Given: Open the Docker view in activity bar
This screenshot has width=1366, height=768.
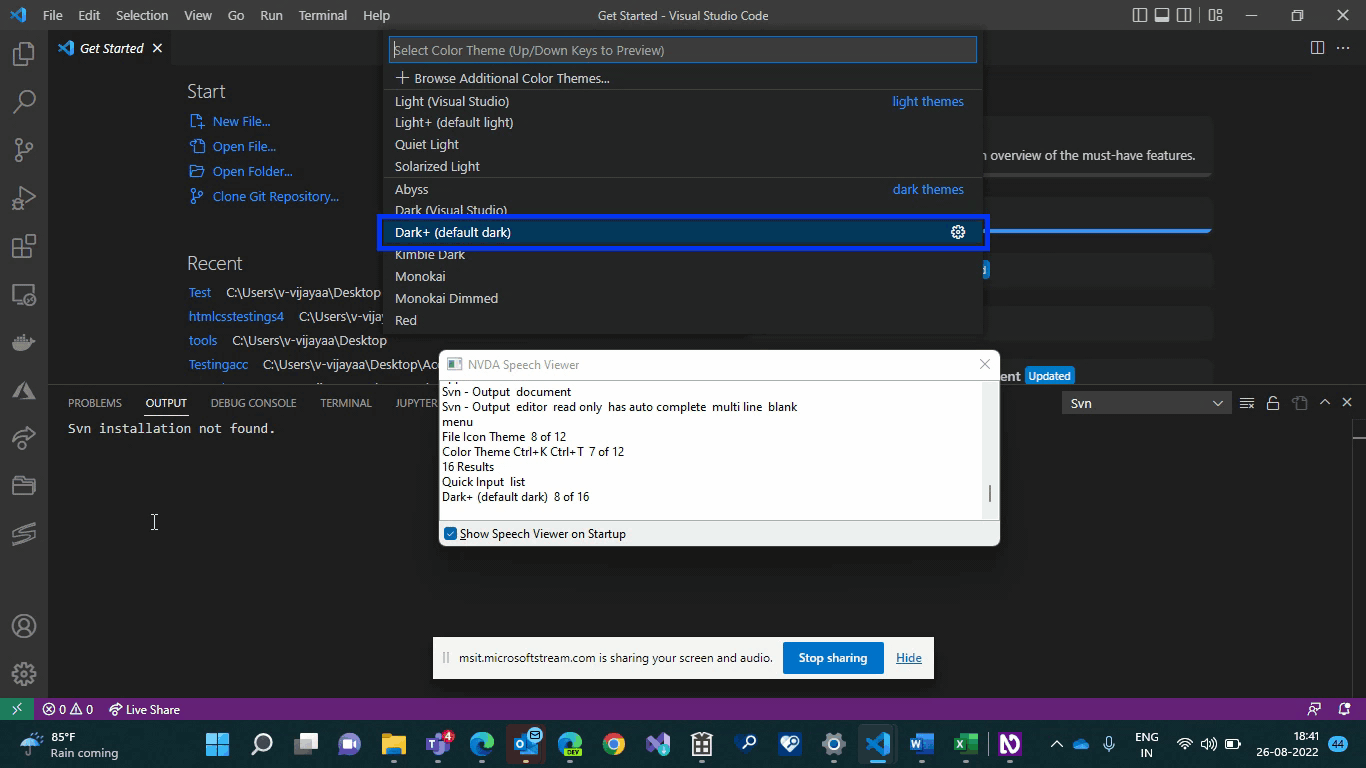Looking at the screenshot, I should point(24,343).
